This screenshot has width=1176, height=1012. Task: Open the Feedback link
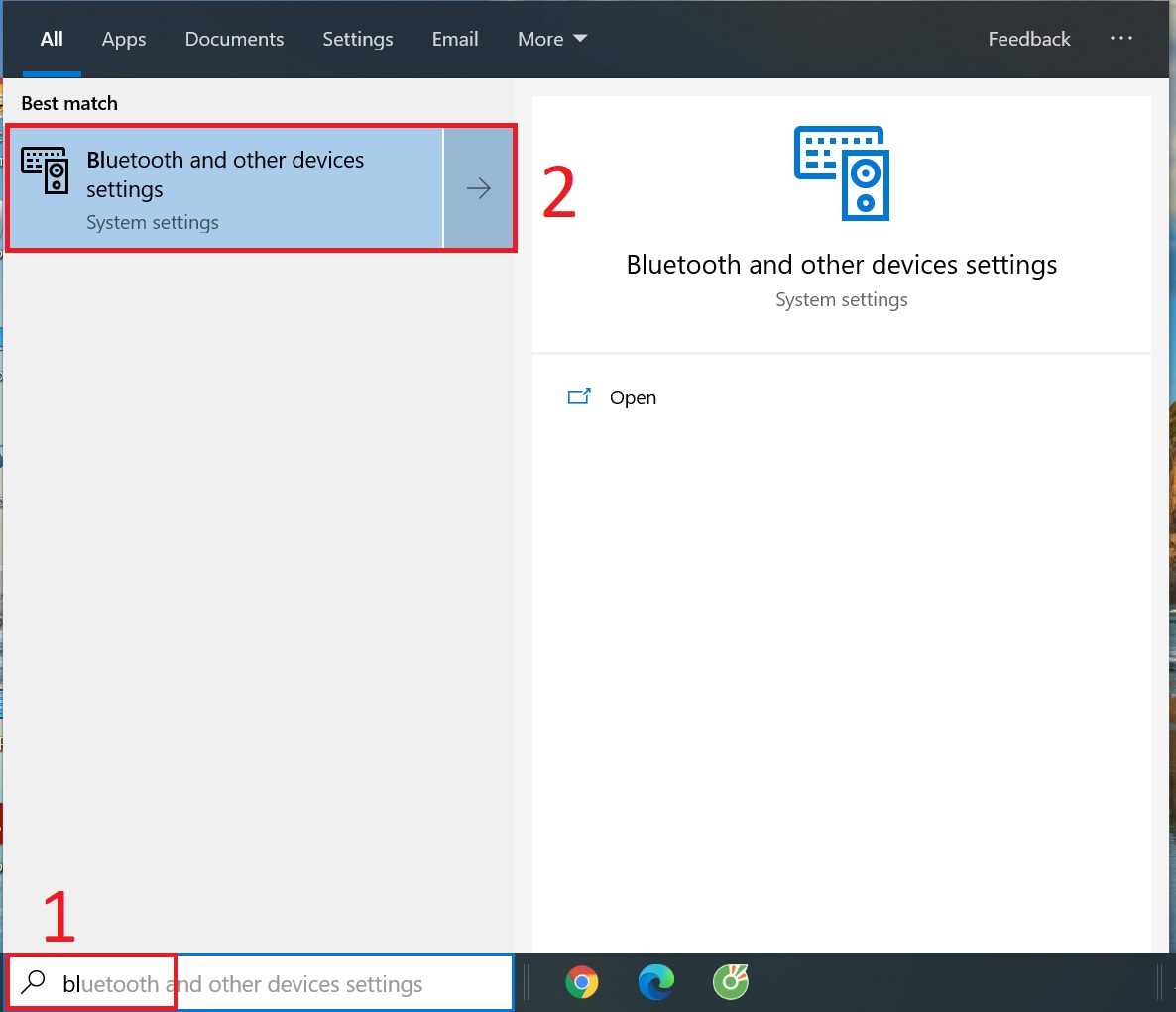tap(1028, 39)
